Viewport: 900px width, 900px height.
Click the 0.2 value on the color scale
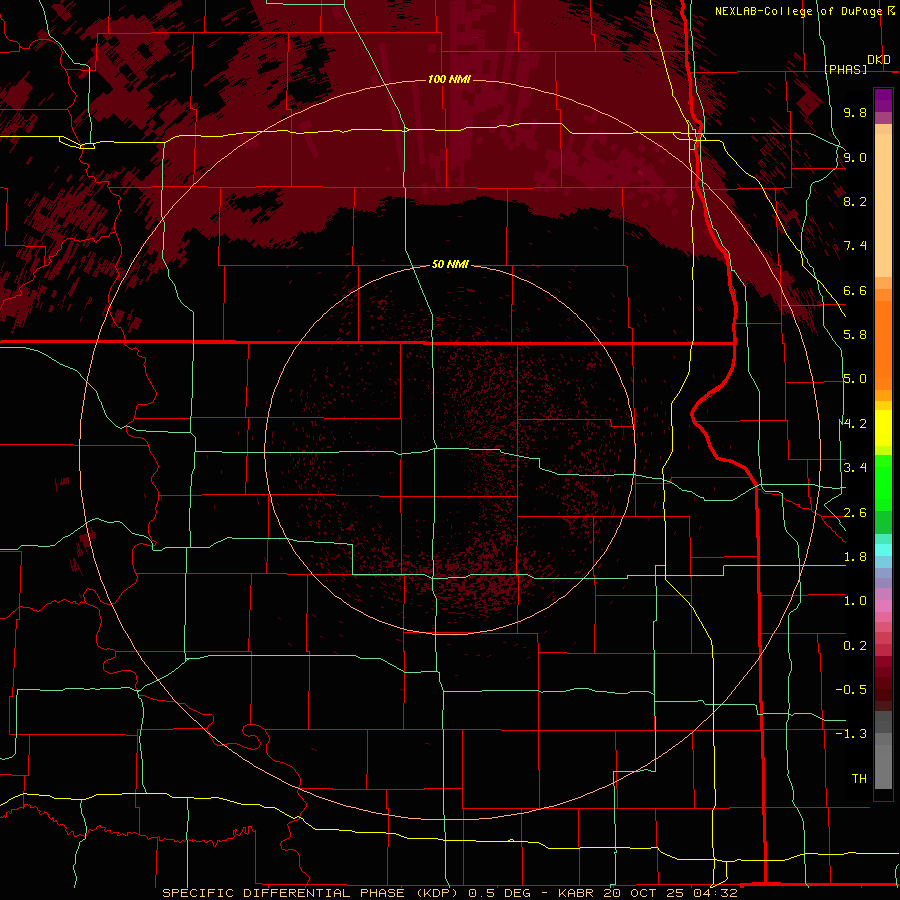(855, 645)
